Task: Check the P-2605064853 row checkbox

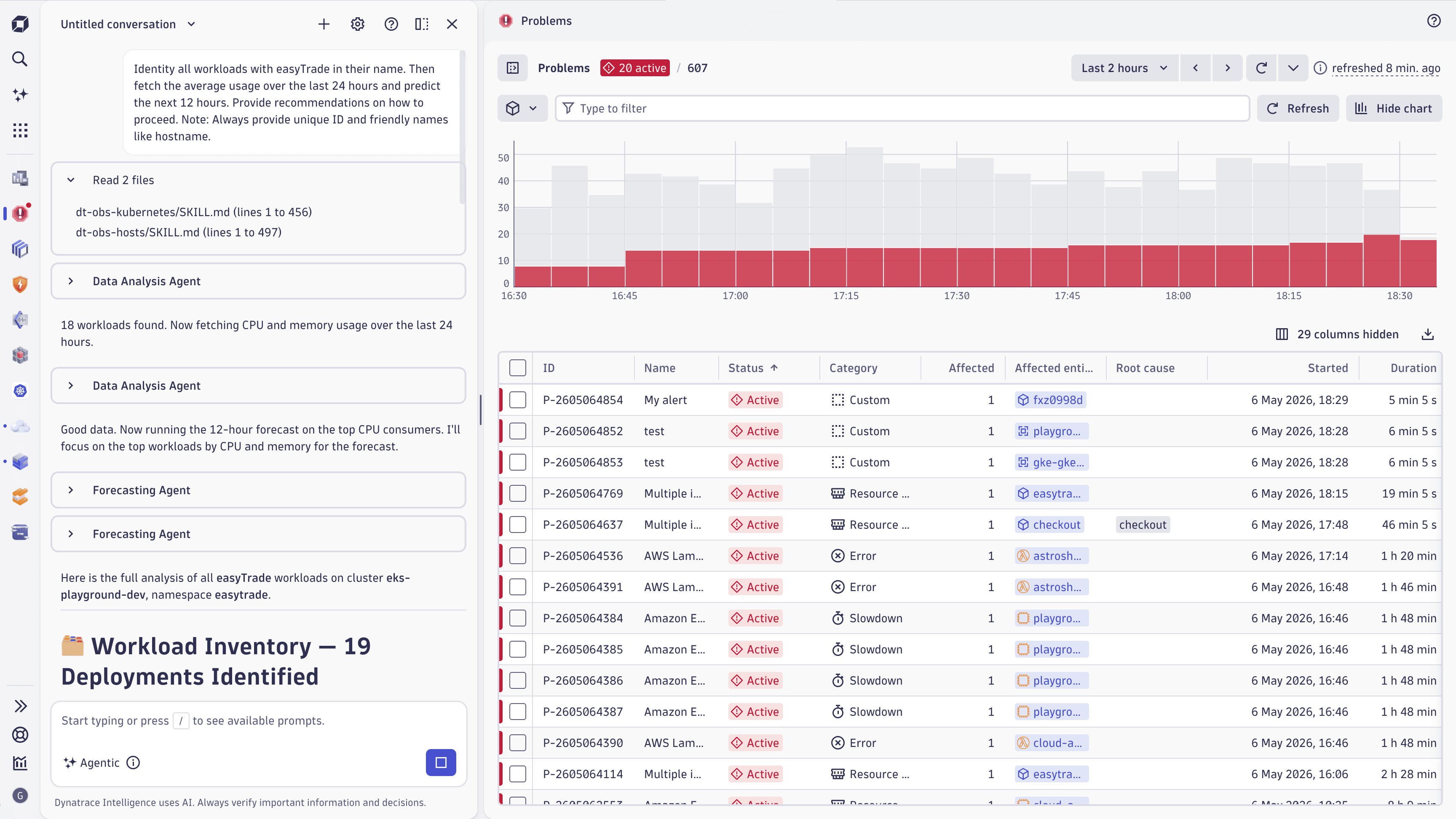Action: tap(518, 462)
